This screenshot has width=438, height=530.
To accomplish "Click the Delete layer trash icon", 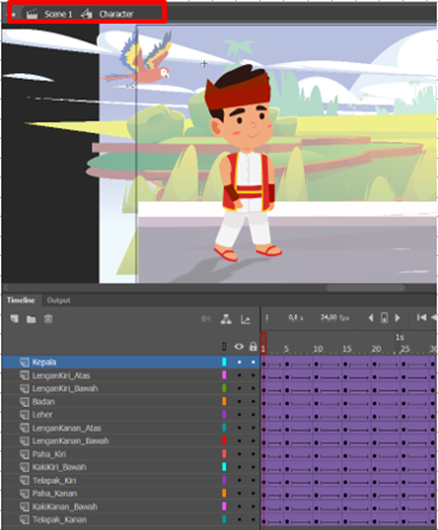I will [48, 318].
